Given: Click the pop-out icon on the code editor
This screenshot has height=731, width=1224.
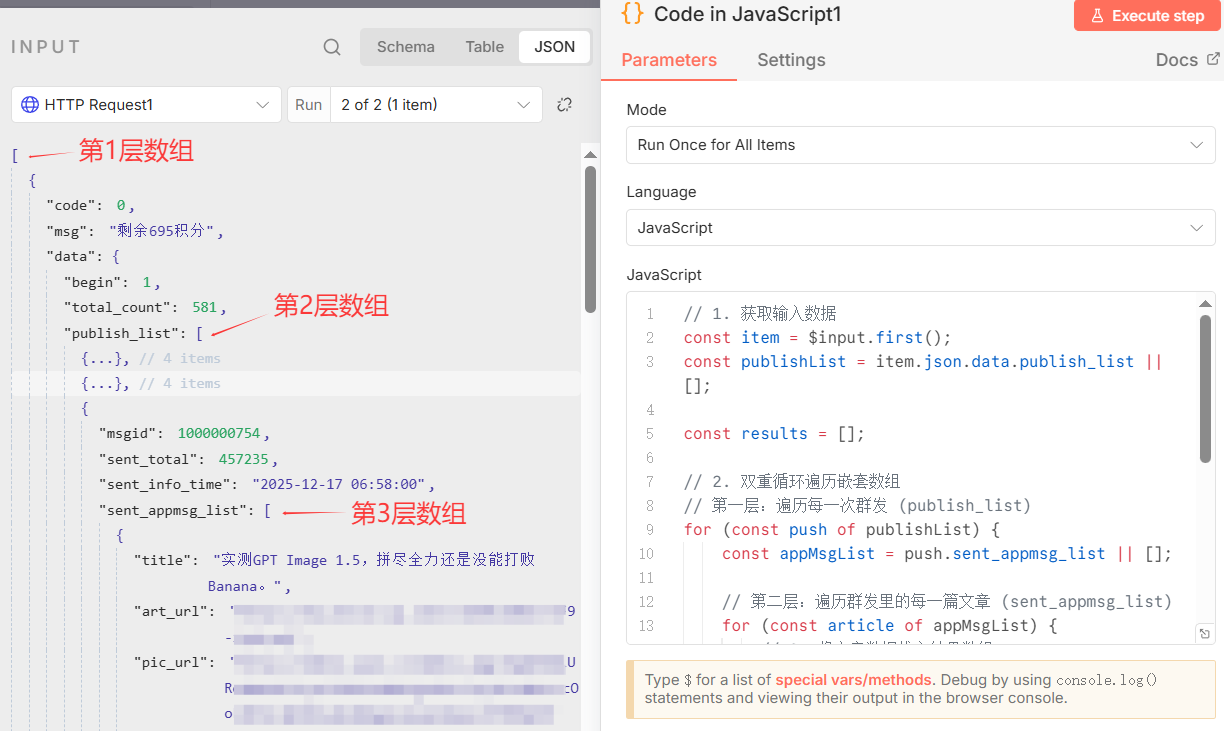Looking at the screenshot, I should pos(1205,633).
